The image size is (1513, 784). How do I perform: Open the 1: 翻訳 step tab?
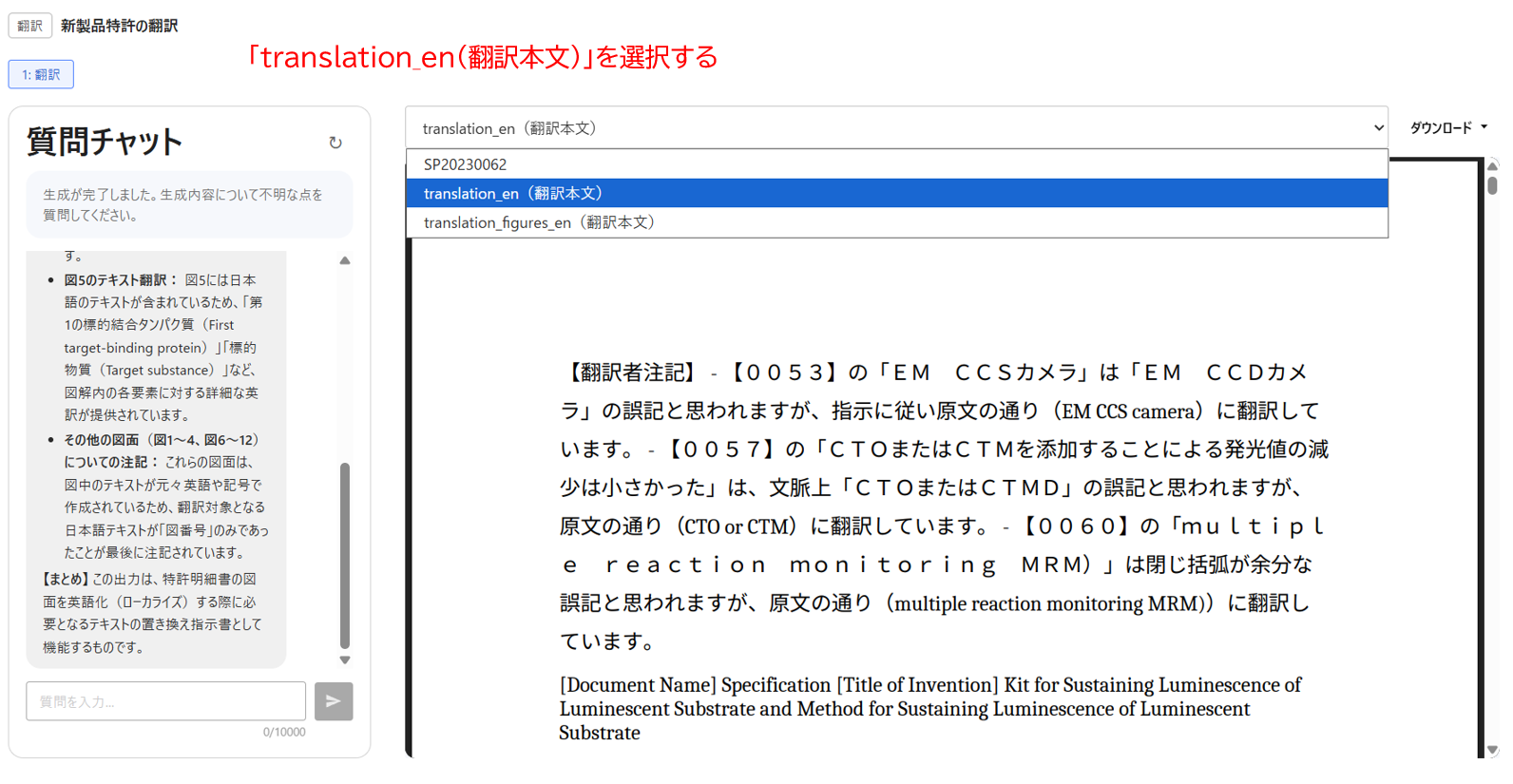click(x=41, y=74)
